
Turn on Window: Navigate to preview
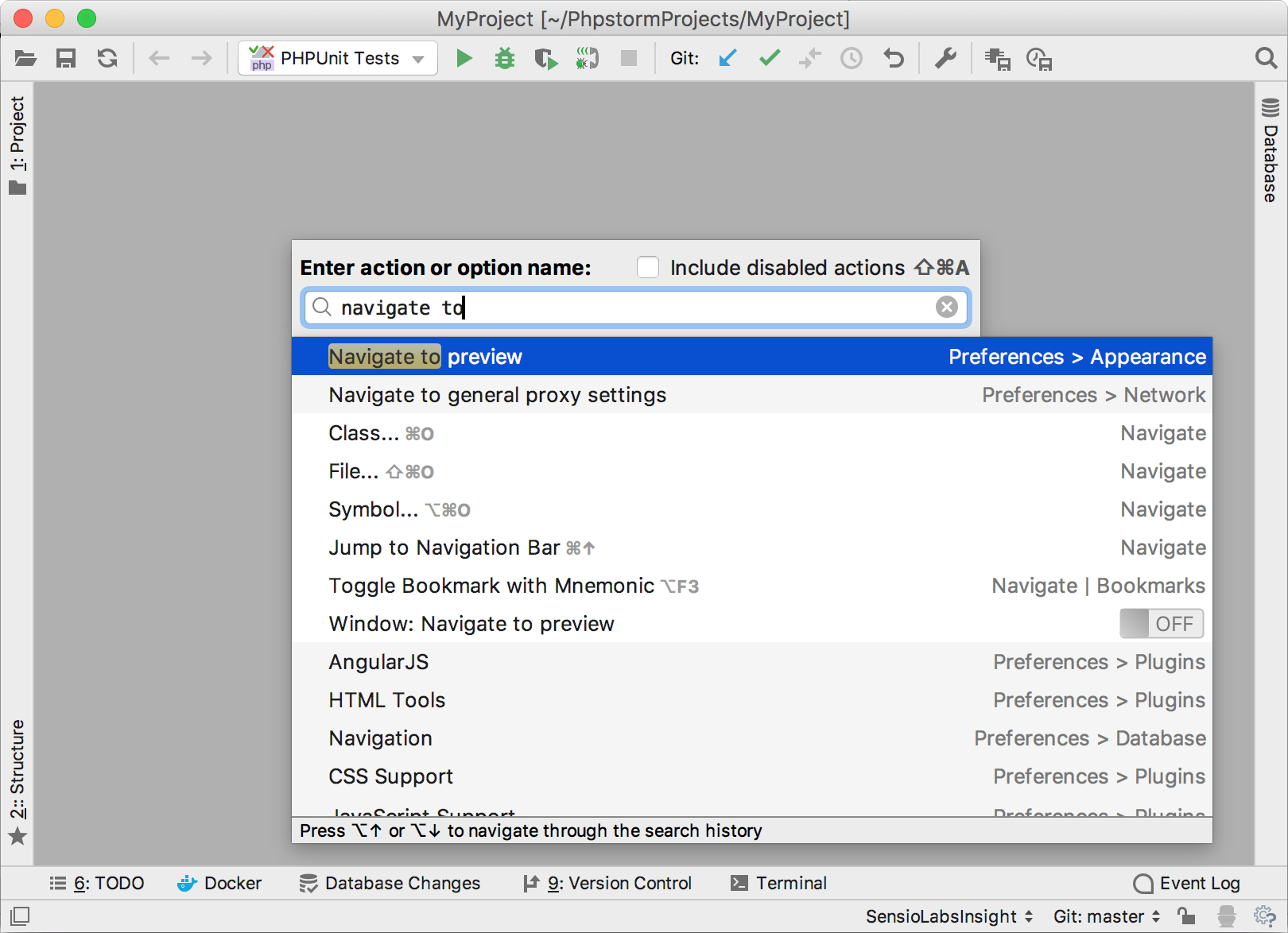pyautogui.click(x=1162, y=624)
